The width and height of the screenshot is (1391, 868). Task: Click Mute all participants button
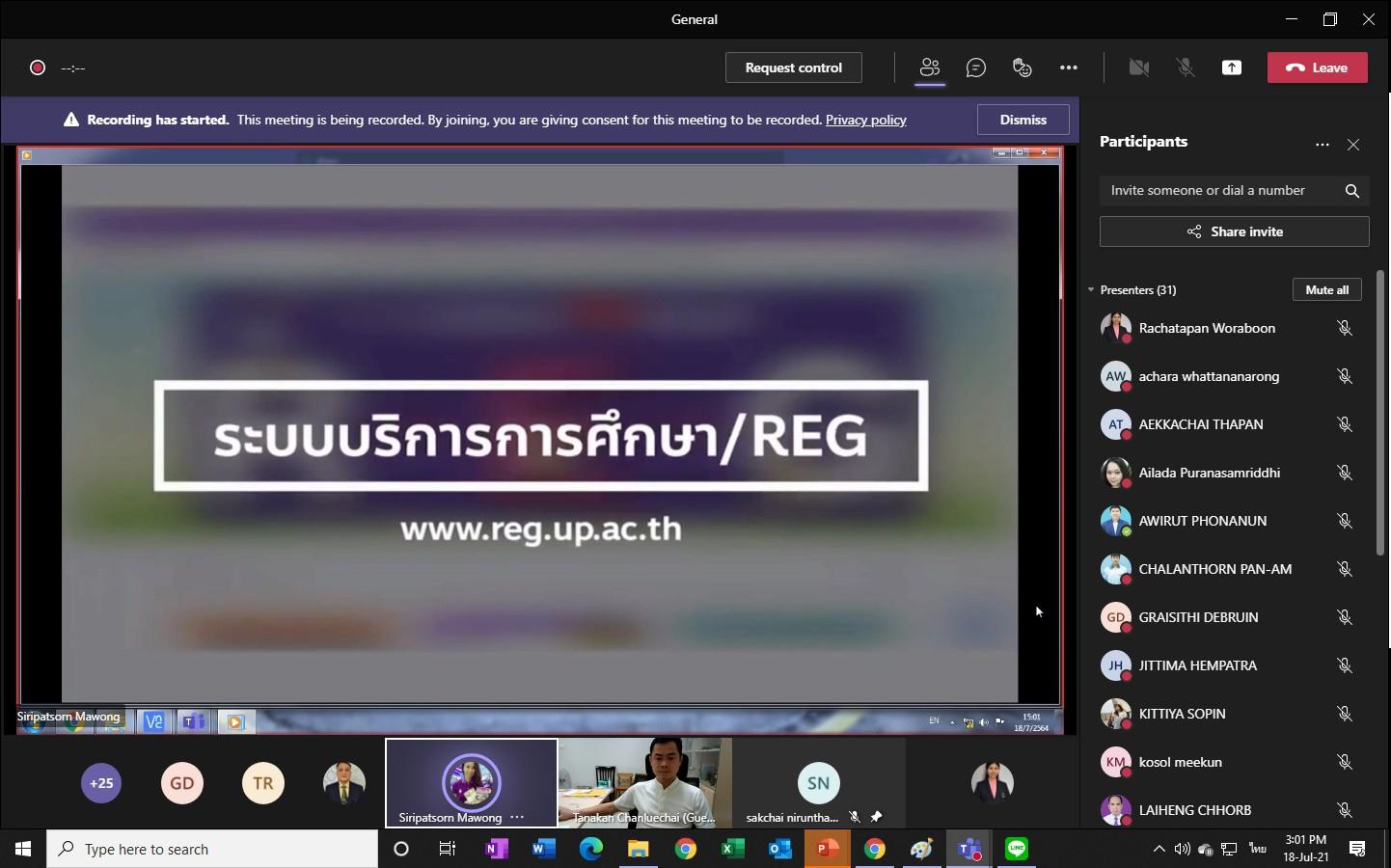click(1327, 289)
